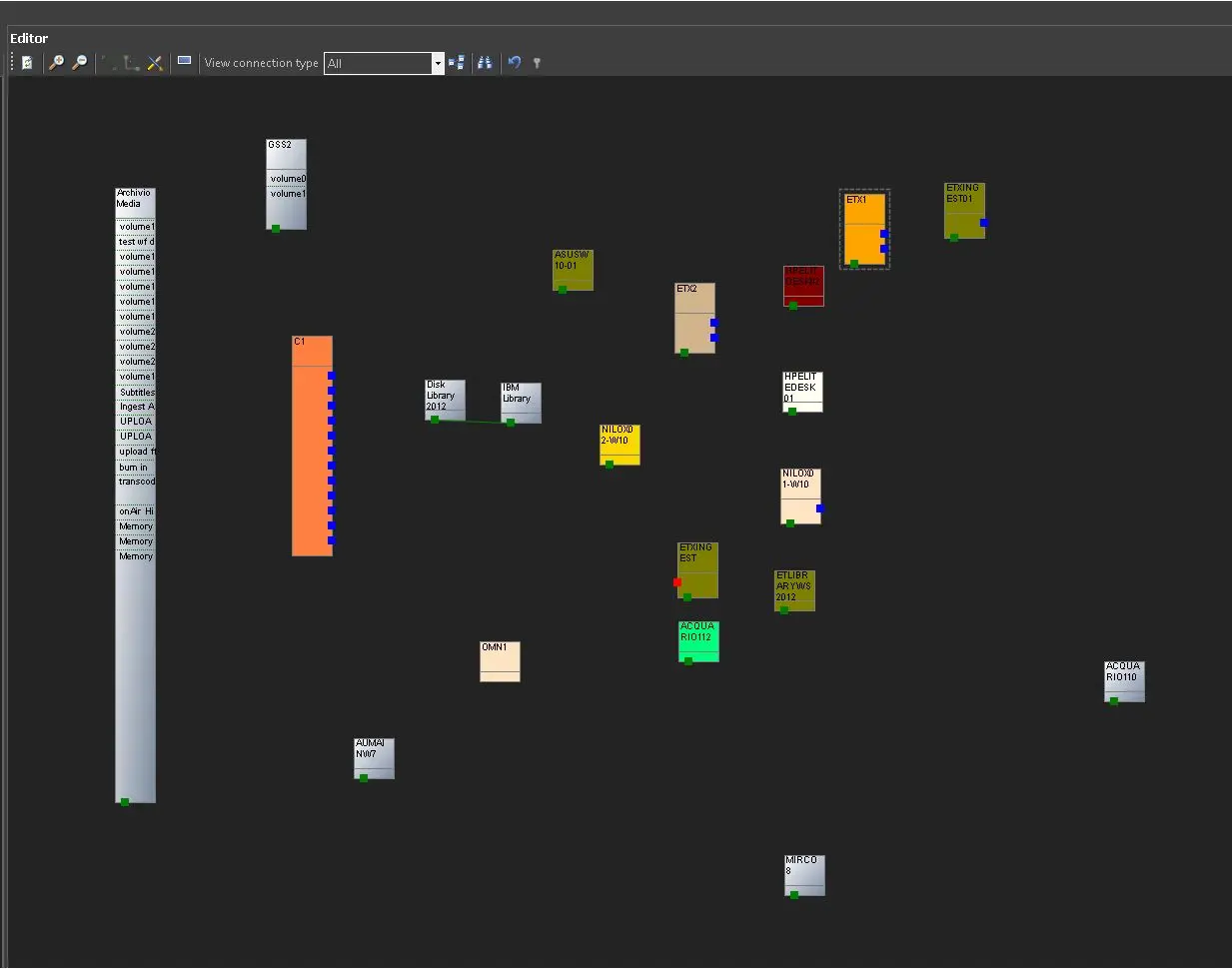
Task: Click the Subtitles entry in Archivio Media
Action: tap(136, 392)
